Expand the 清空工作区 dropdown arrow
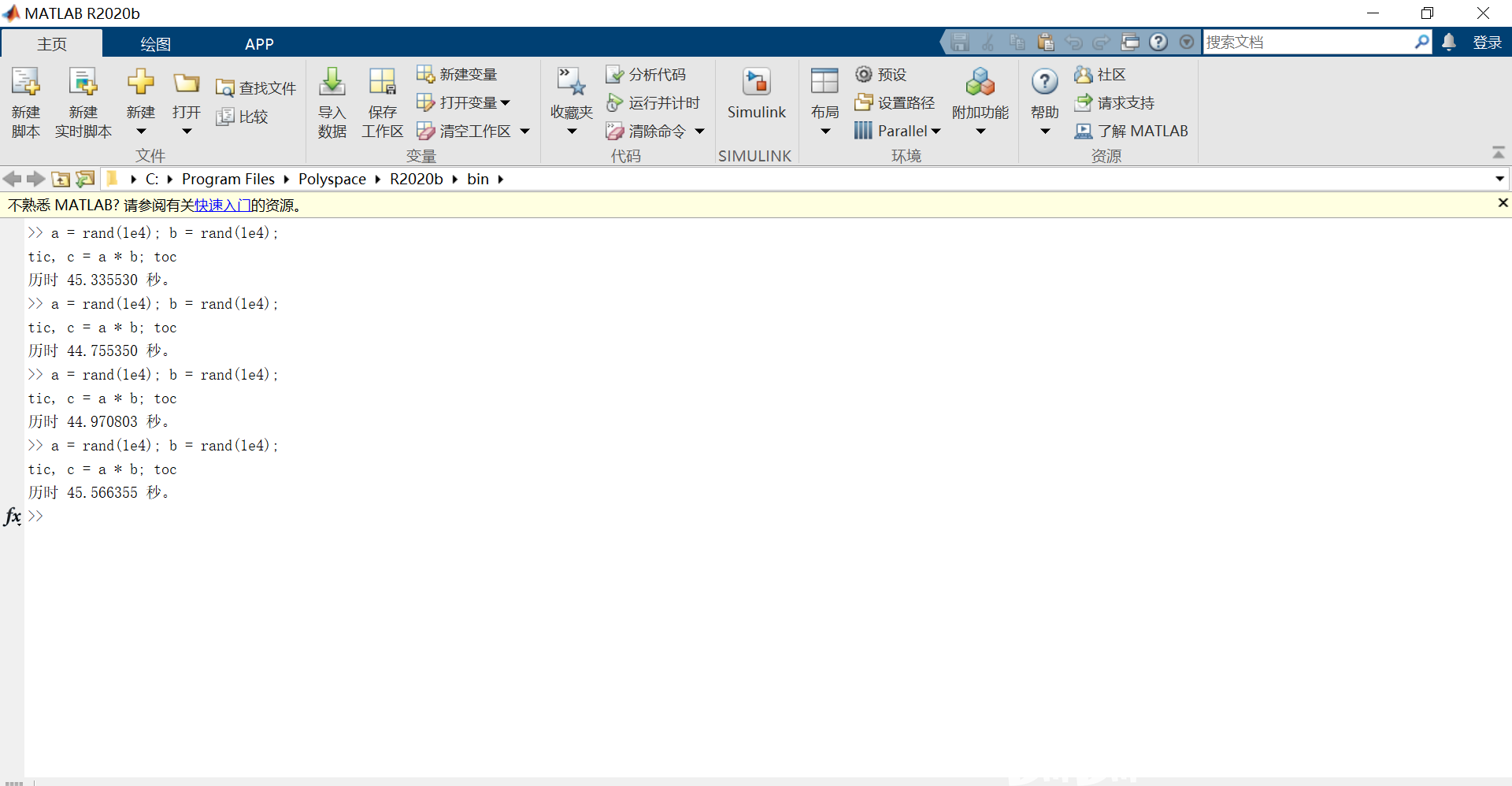The height and width of the screenshot is (786, 1512). pyautogui.click(x=524, y=132)
